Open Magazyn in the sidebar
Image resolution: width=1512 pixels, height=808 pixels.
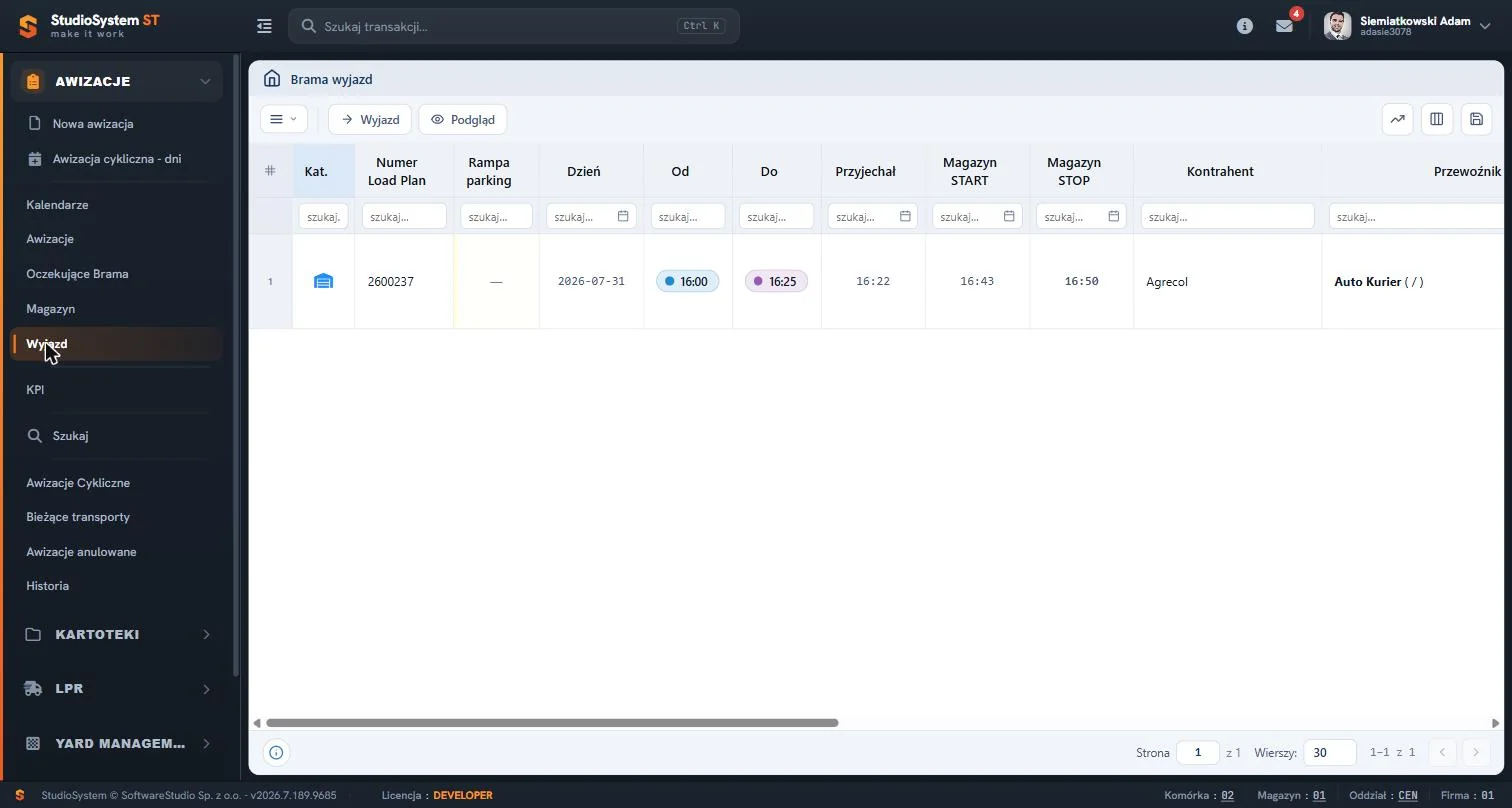point(51,309)
